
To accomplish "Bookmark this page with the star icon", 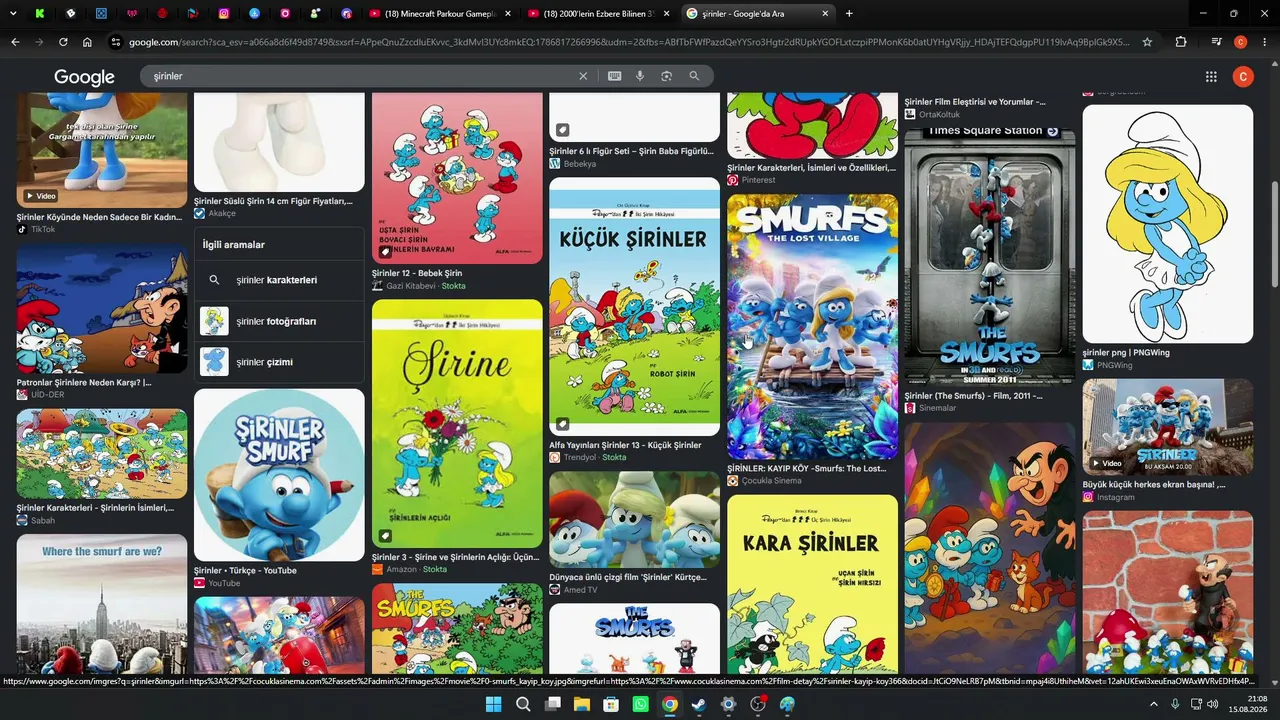I will 1147,42.
